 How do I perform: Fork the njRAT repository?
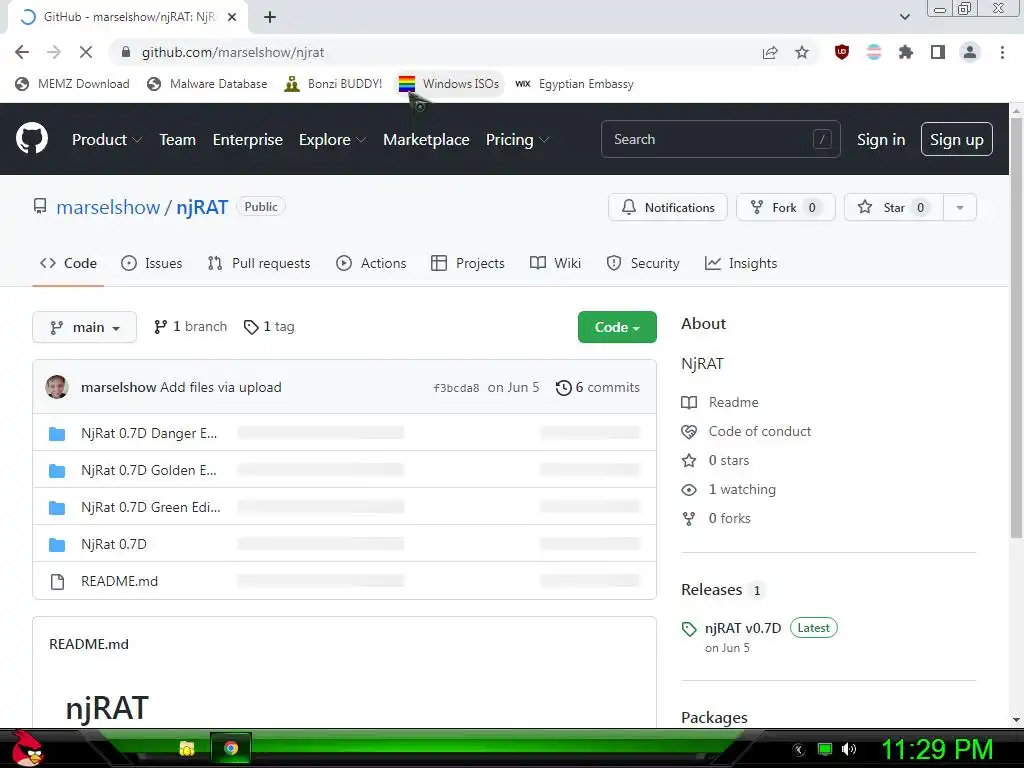[786, 207]
